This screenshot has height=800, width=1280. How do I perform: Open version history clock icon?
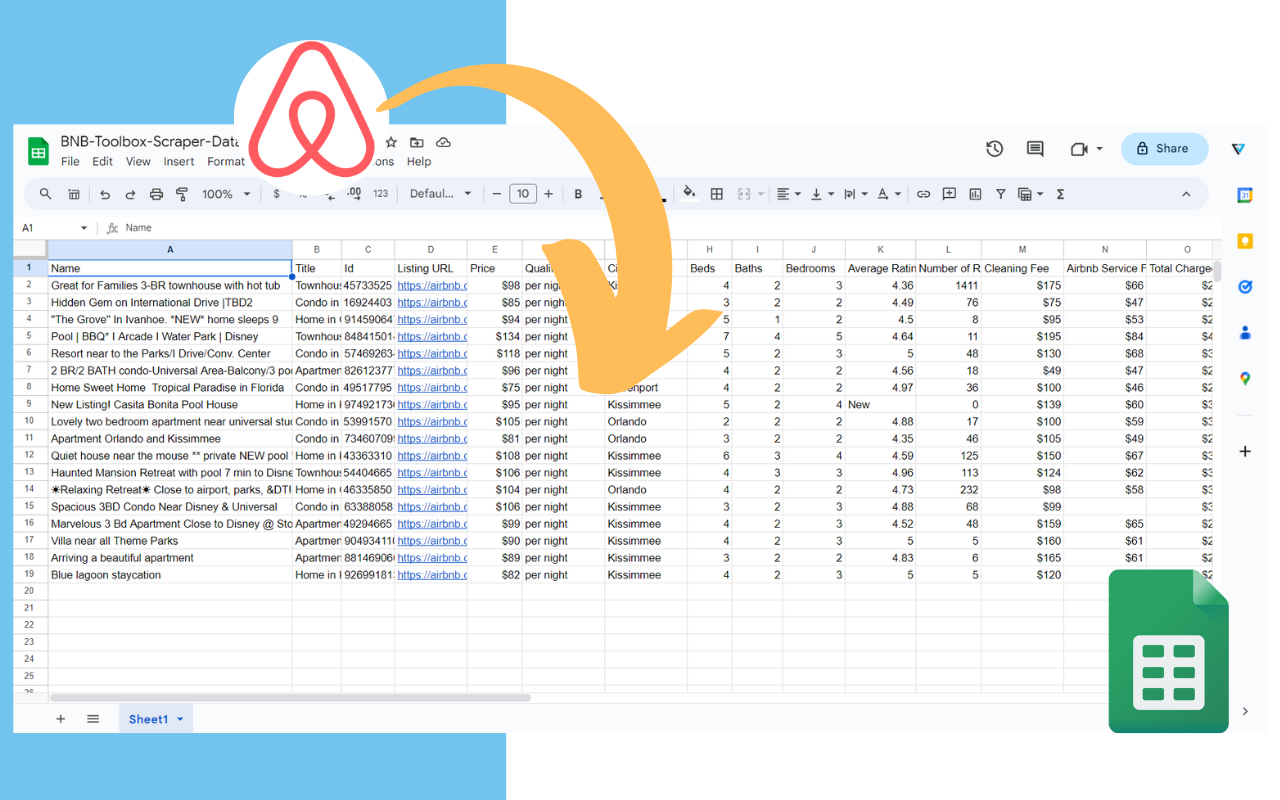[994, 149]
